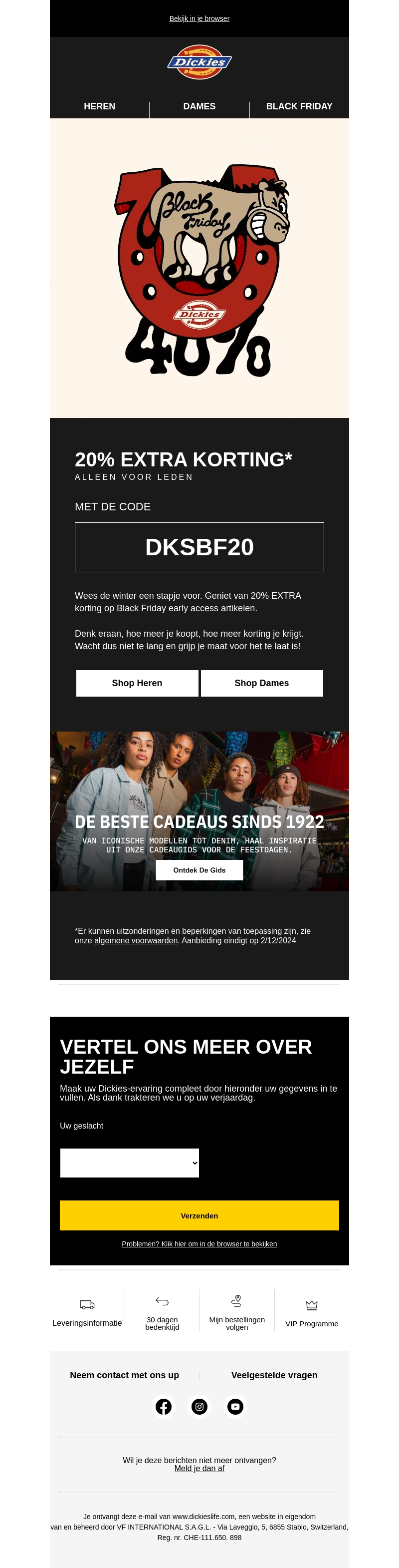
Task: Click the 'Meld je dan af' unsubscribe link
Action: click(199, 1468)
